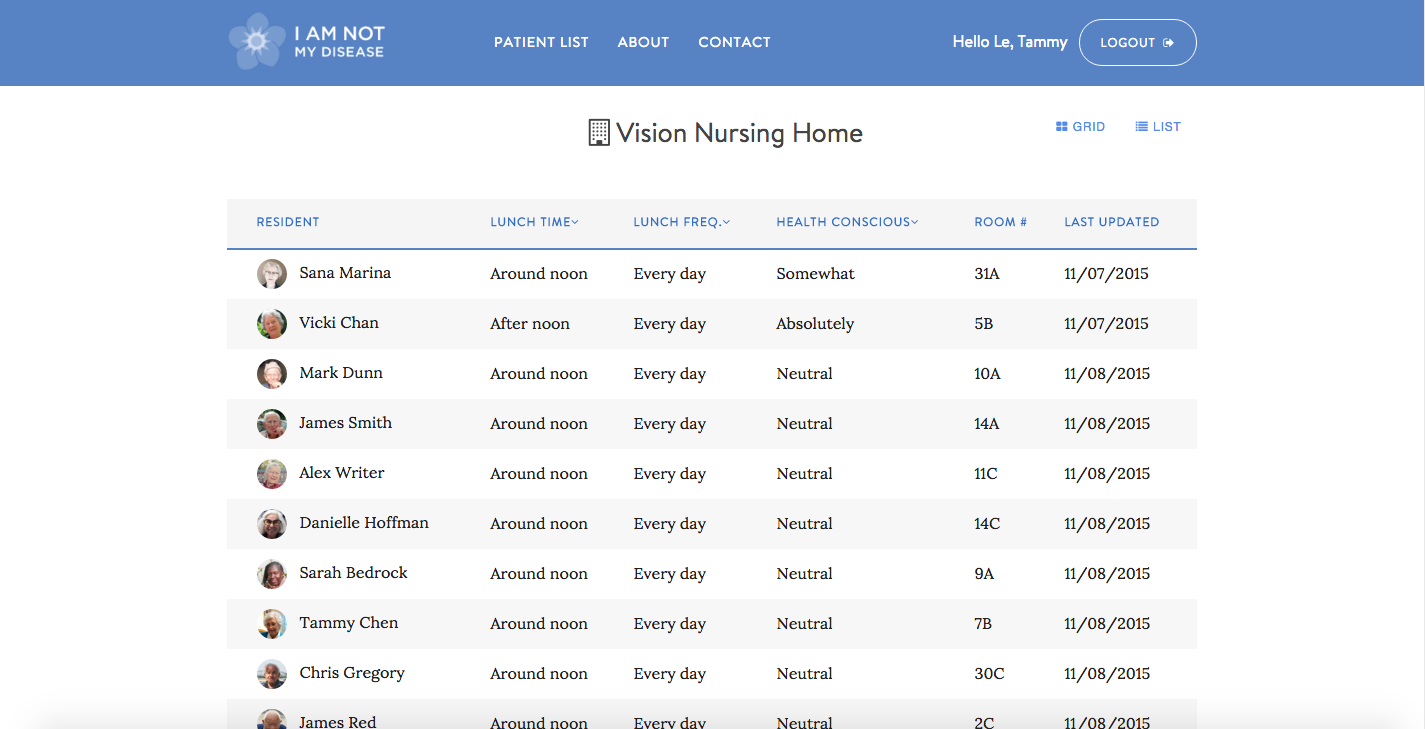Sort by Lunch Time column
Viewport: 1425px width, 729px height.
(535, 222)
